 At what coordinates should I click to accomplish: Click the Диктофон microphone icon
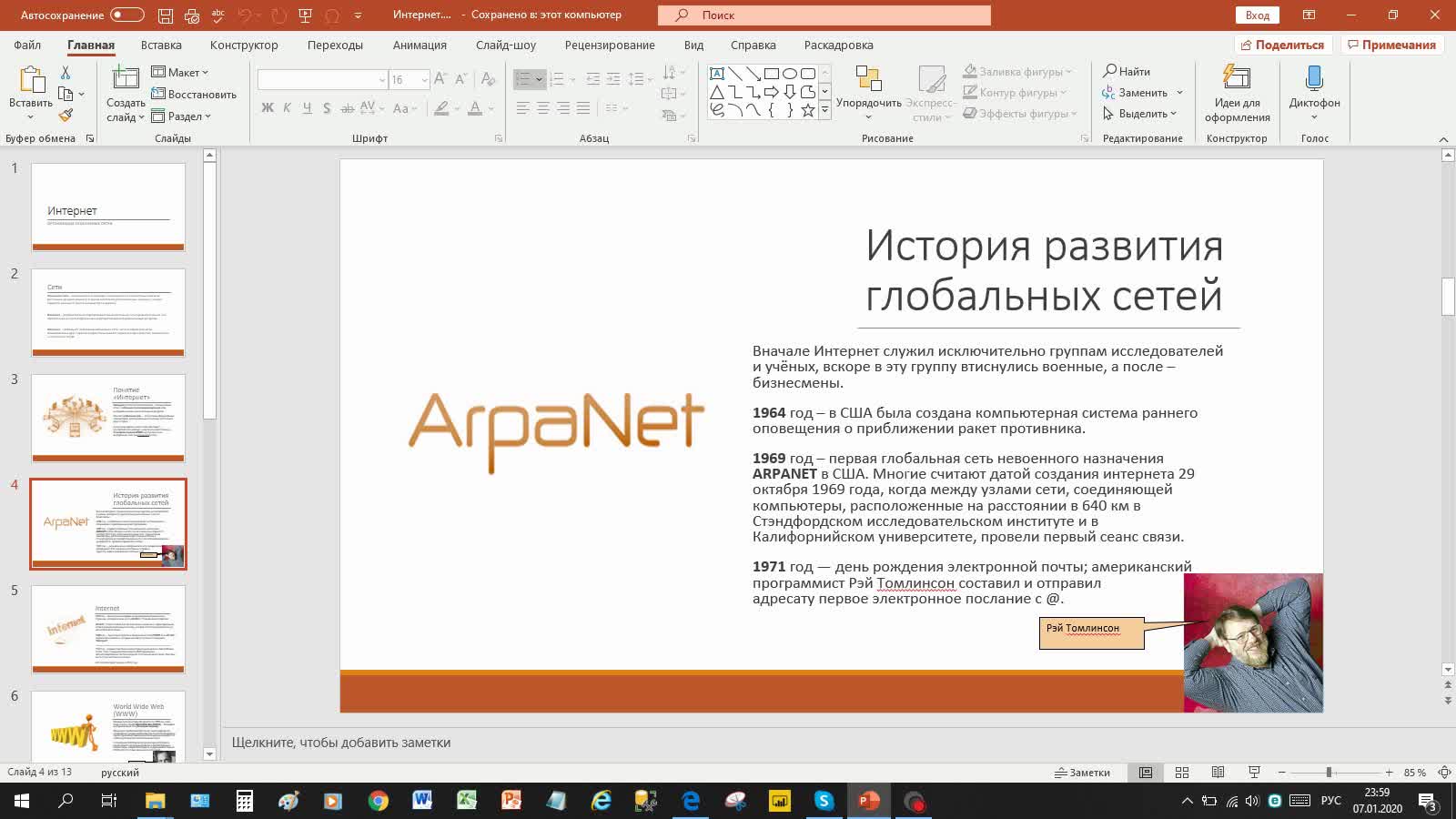[x=1314, y=79]
